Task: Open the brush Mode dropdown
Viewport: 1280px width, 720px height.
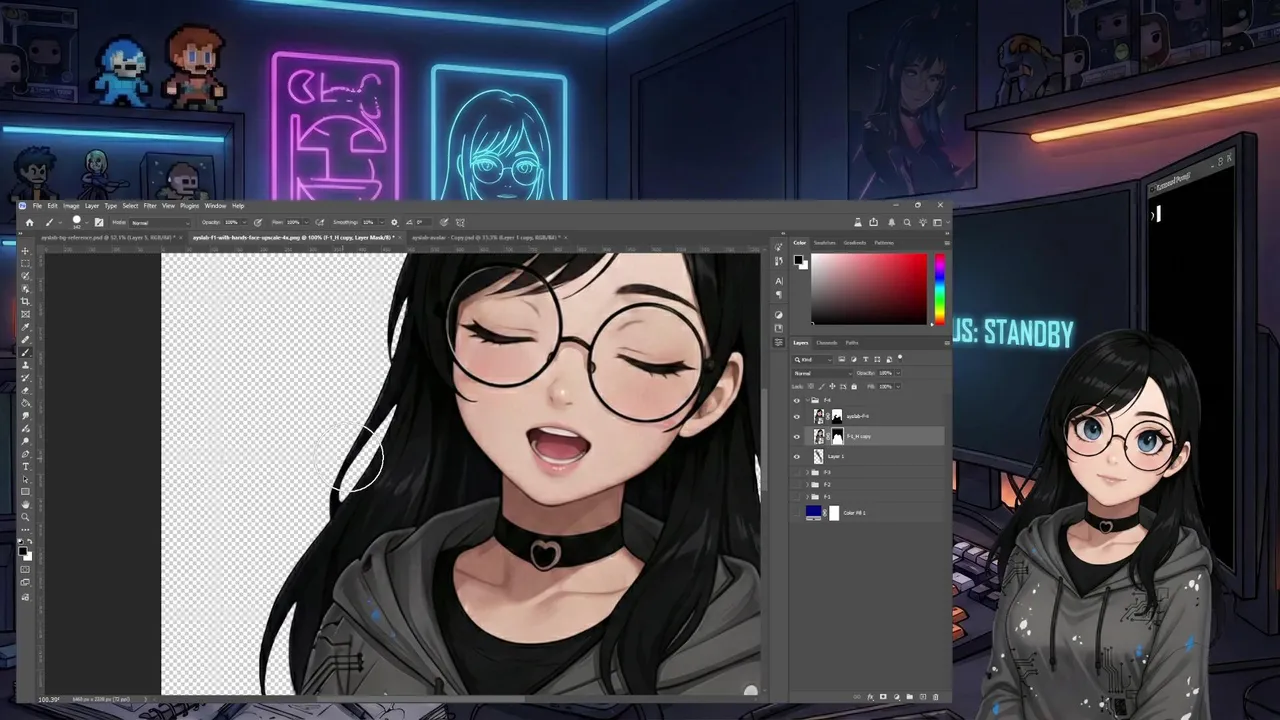Action: [159, 222]
